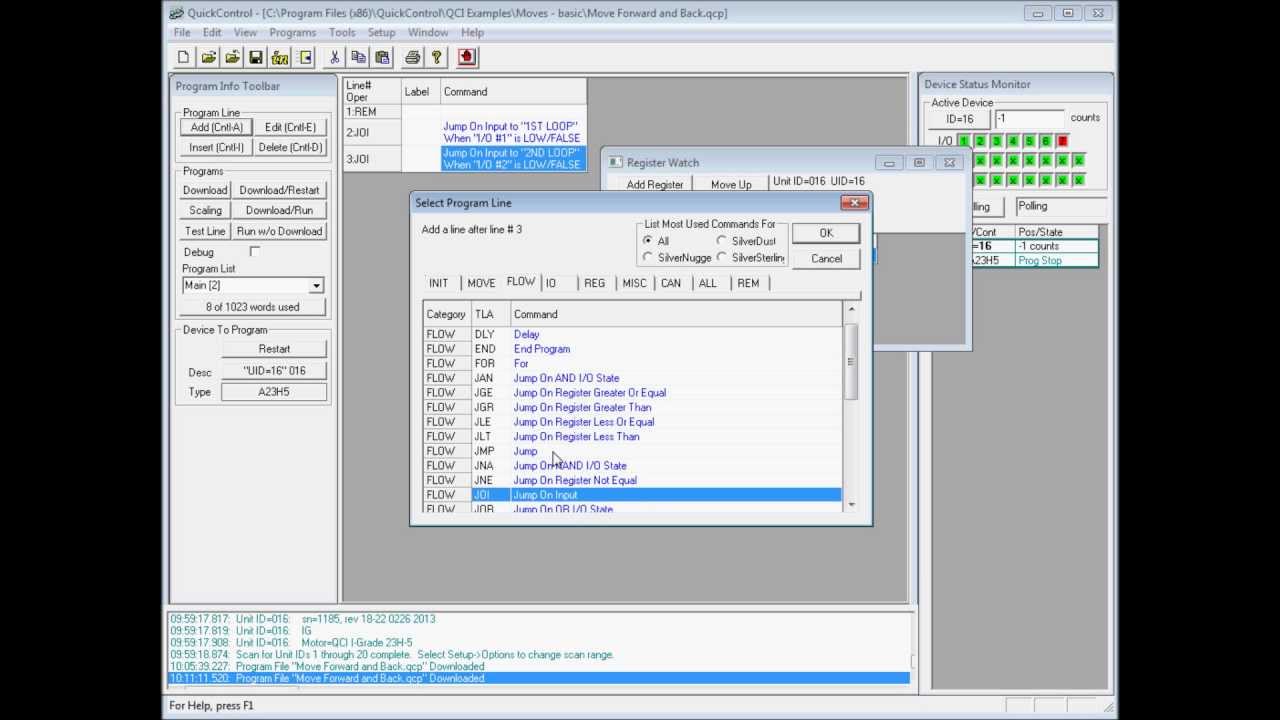Select the All radio button

tap(648, 241)
